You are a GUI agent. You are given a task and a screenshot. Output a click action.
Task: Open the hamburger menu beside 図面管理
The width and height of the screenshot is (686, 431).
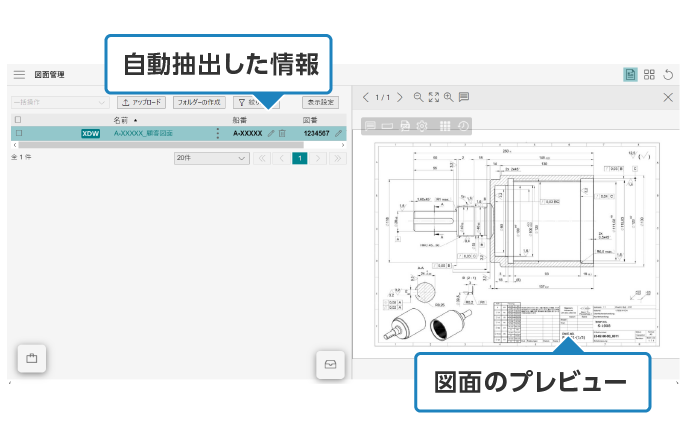(19, 74)
